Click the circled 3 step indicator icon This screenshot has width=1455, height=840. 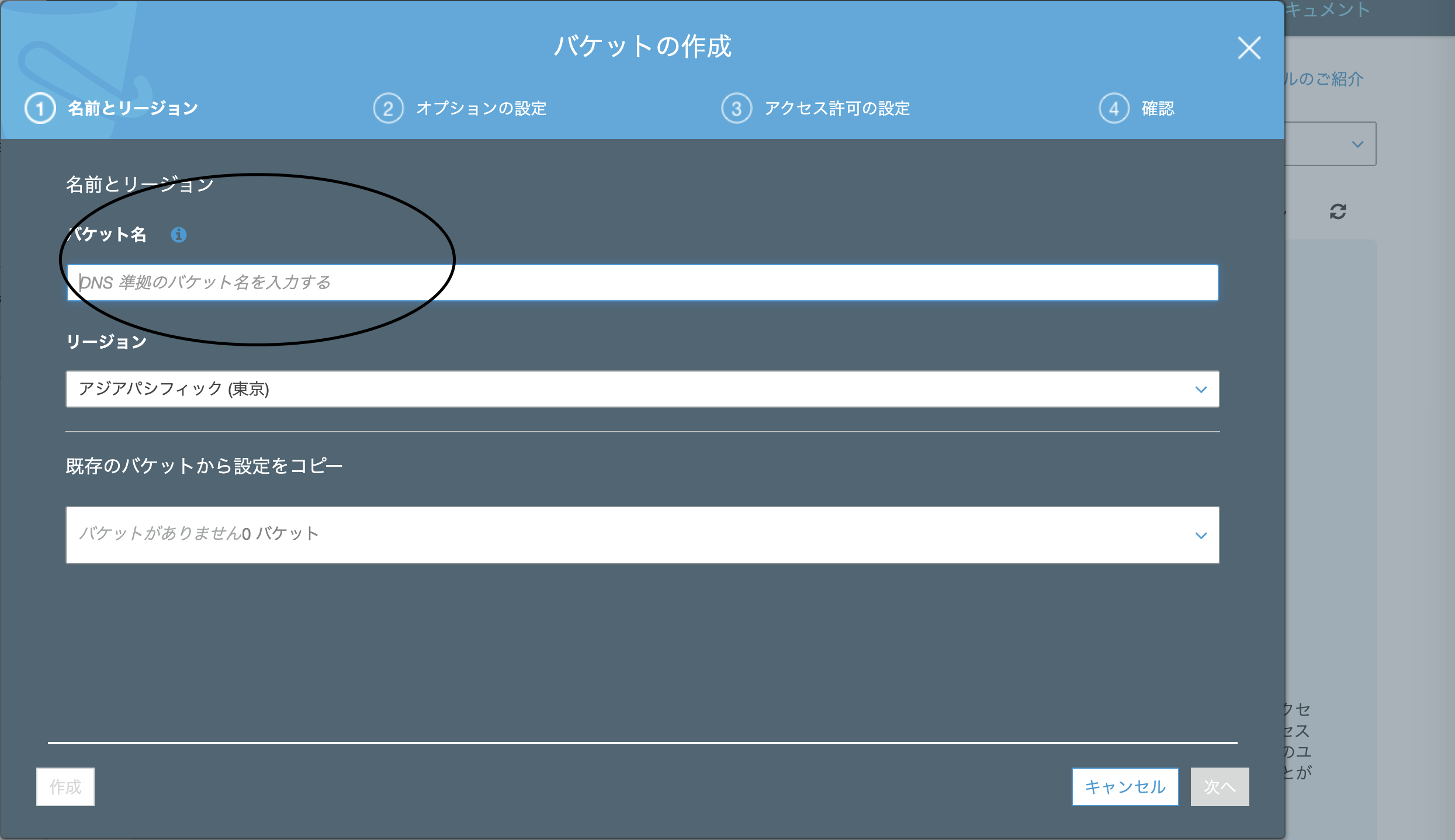(x=736, y=107)
